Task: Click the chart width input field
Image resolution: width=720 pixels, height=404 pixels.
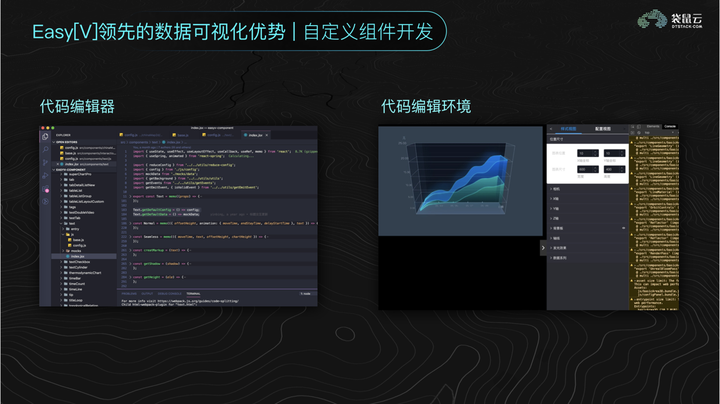Action: click(588, 169)
